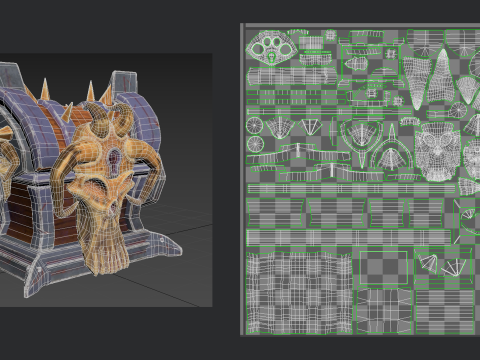Image resolution: width=480 pixels, height=360 pixels.
Task: Select the tall cone-shaped horn UV island
Action: point(441,75)
